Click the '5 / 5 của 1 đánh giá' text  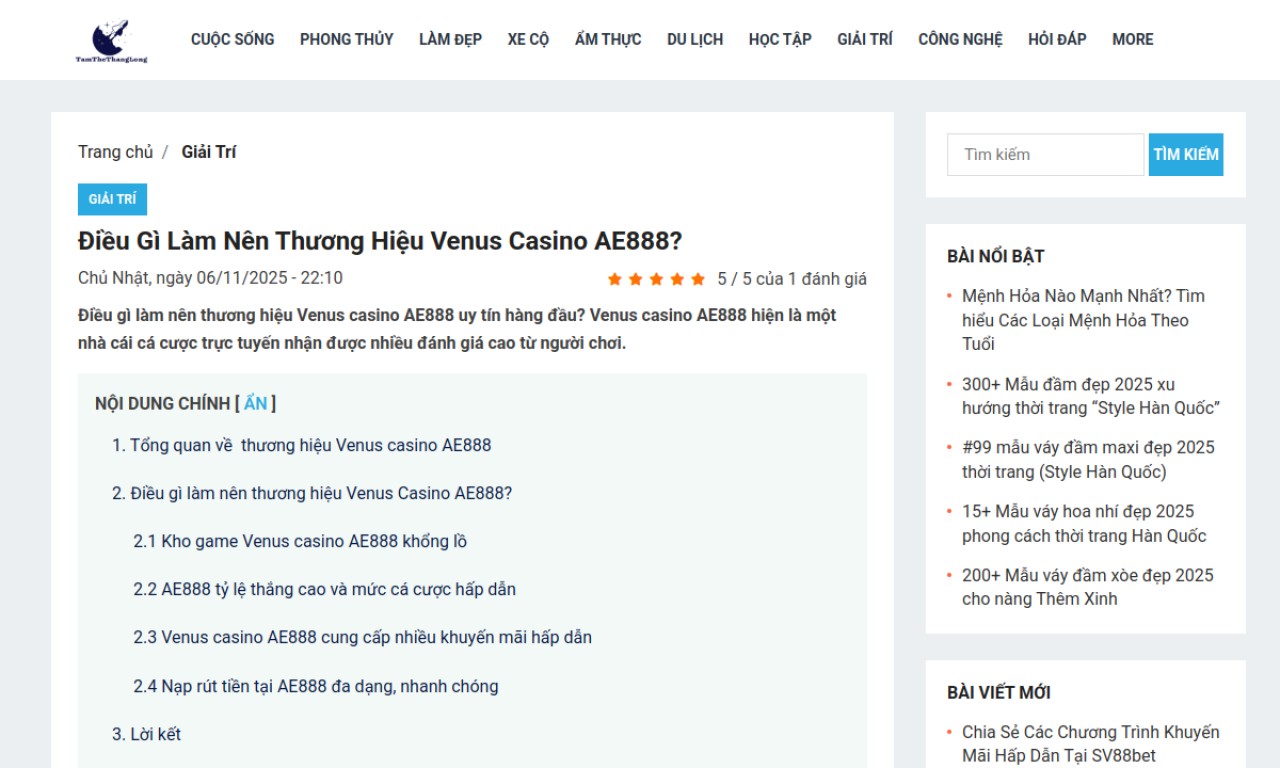click(x=792, y=279)
